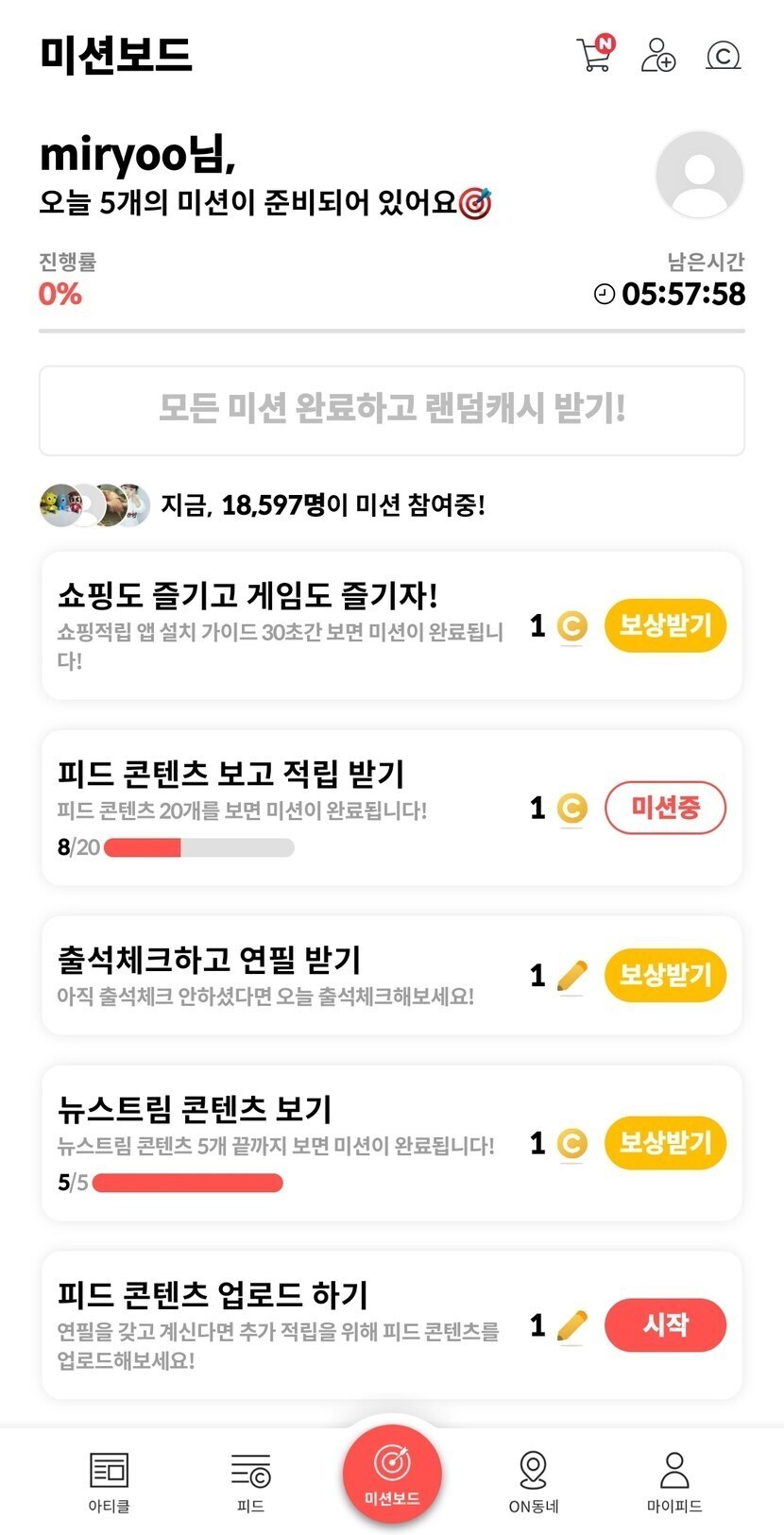Tap the participant avatars group

[94, 505]
